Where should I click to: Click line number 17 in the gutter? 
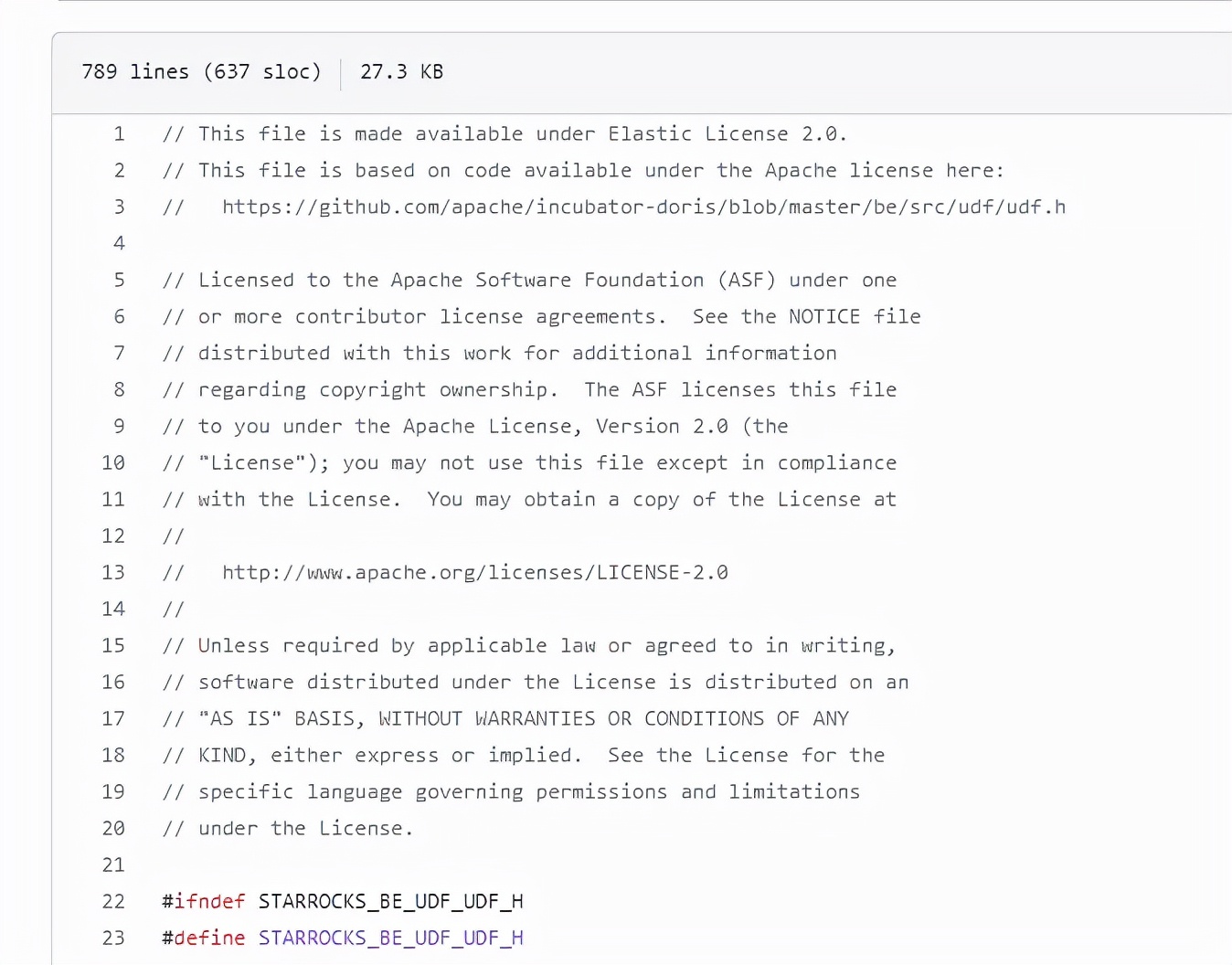(x=113, y=719)
